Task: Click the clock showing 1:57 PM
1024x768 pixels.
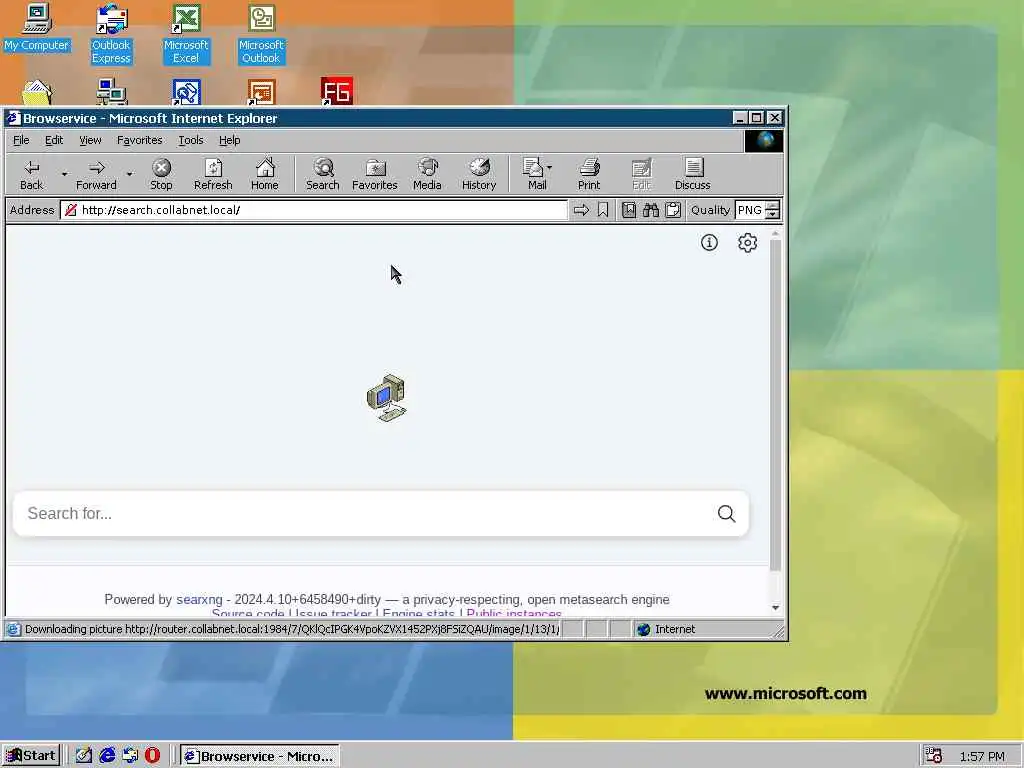Action: (x=982, y=756)
